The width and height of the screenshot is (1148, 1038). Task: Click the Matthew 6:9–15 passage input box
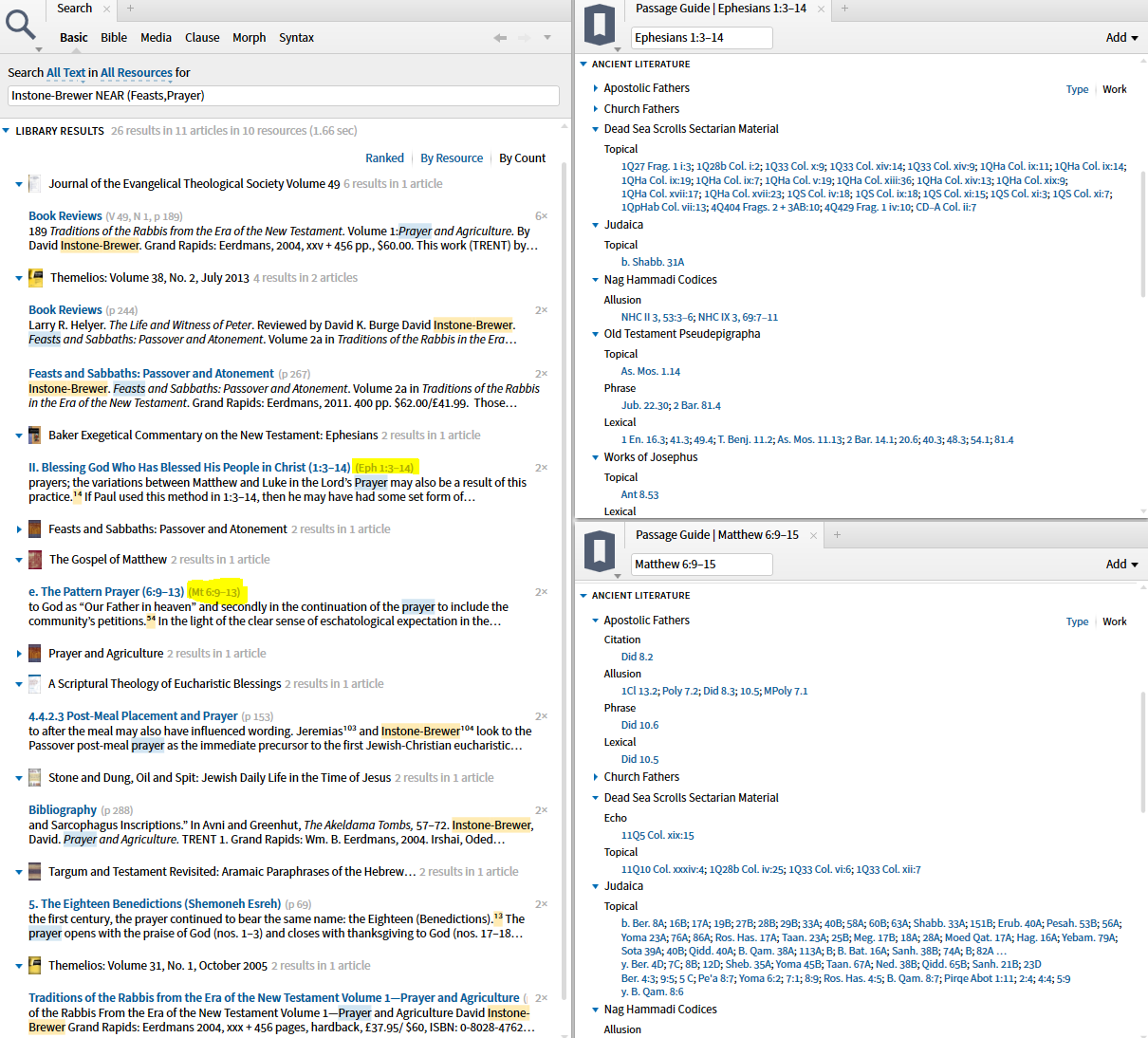701,565
